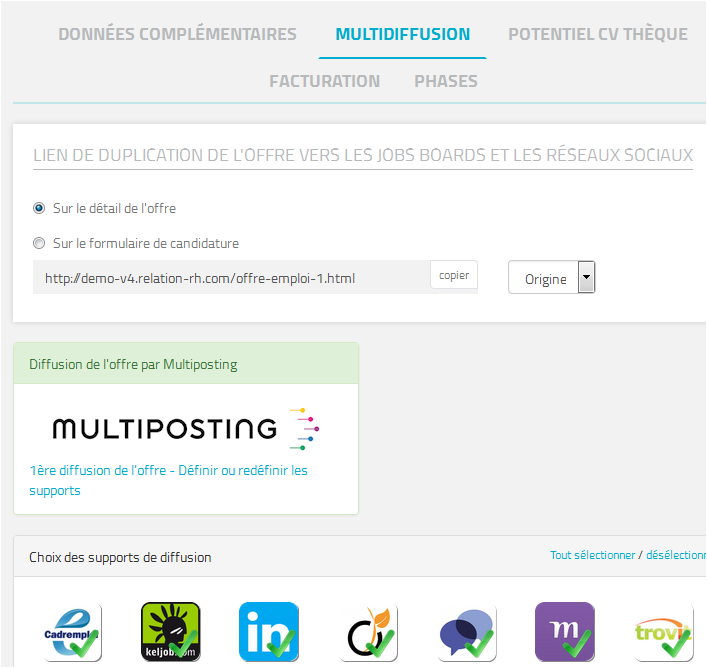This screenshot has width=707, height=668.
Task: Toggle the orange leaf job board icon
Action: click(368, 632)
